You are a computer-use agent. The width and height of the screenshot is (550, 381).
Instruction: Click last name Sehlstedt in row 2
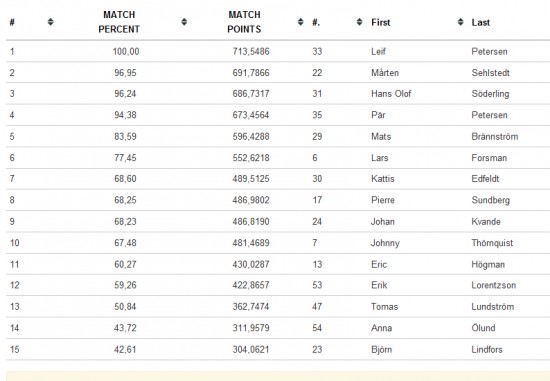[490, 73]
